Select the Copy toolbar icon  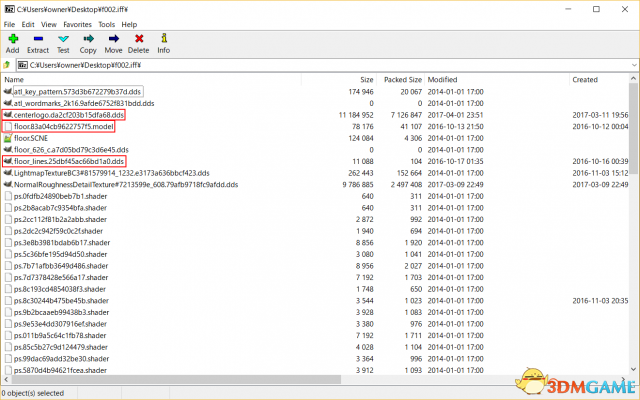coord(88,39)
